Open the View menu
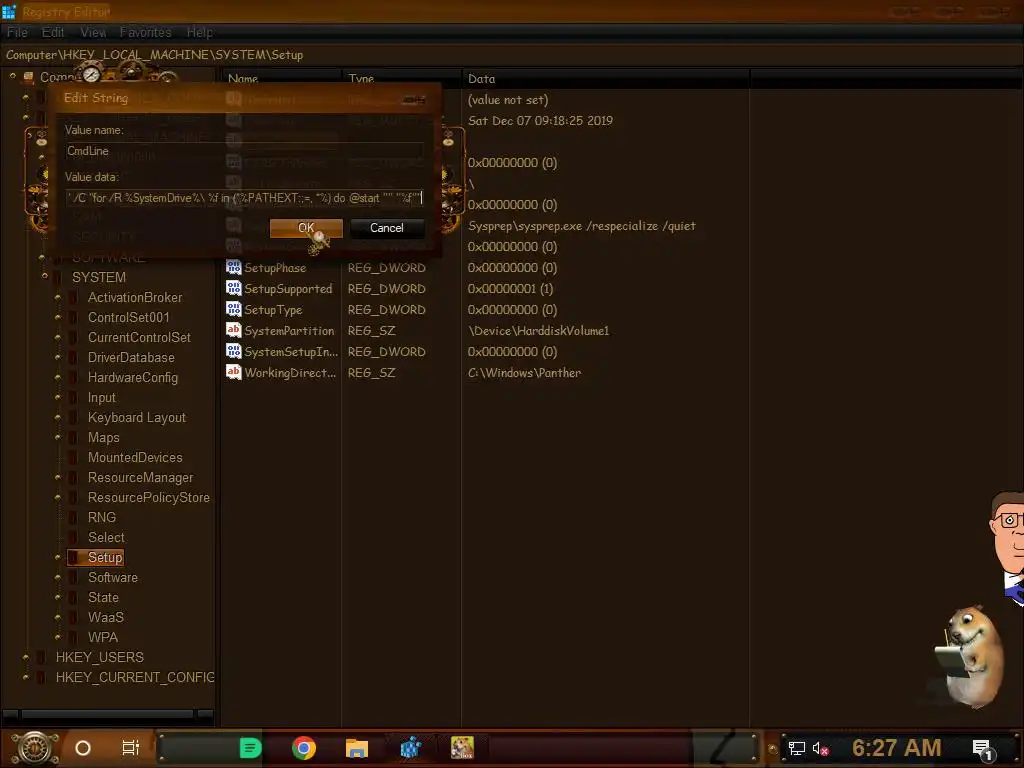 (x=93, y=32)
